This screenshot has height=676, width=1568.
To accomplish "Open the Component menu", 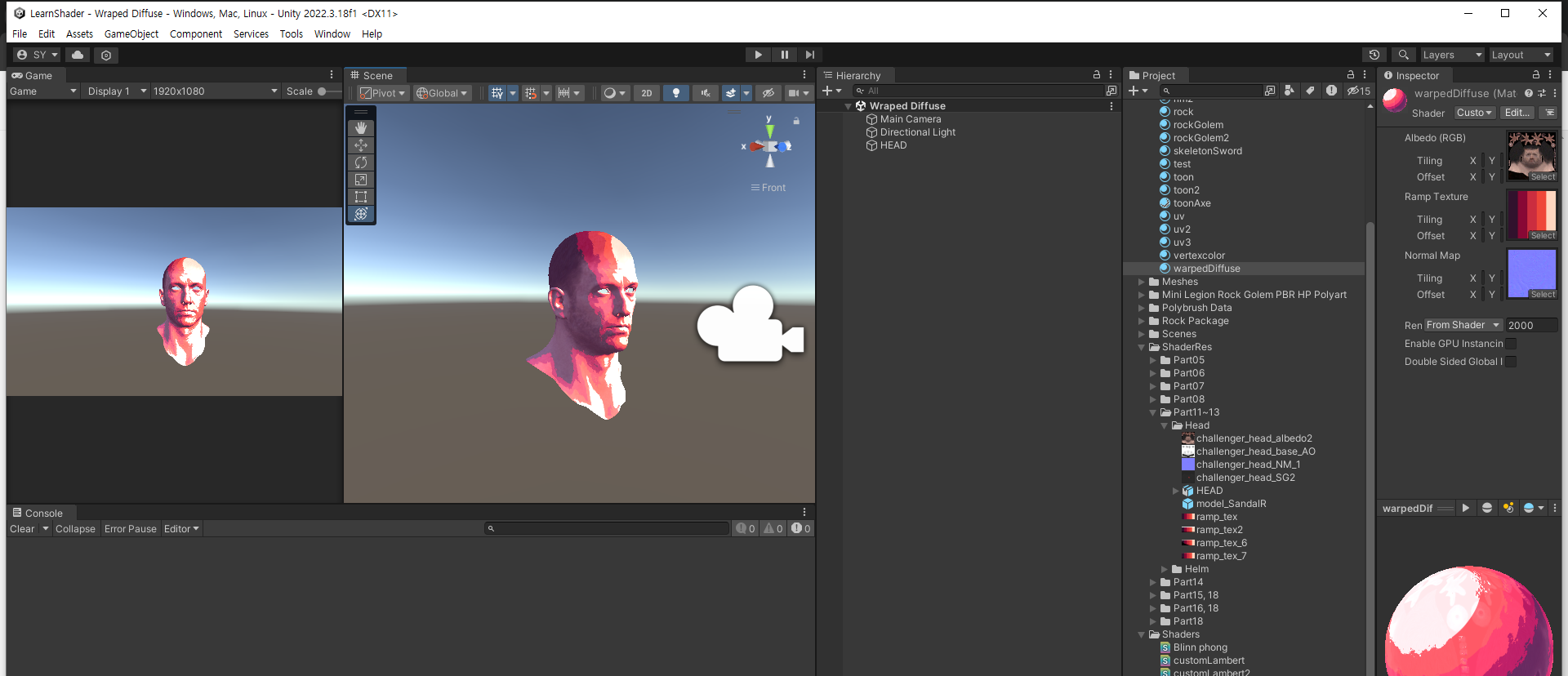I will click(x=196, y=34).
